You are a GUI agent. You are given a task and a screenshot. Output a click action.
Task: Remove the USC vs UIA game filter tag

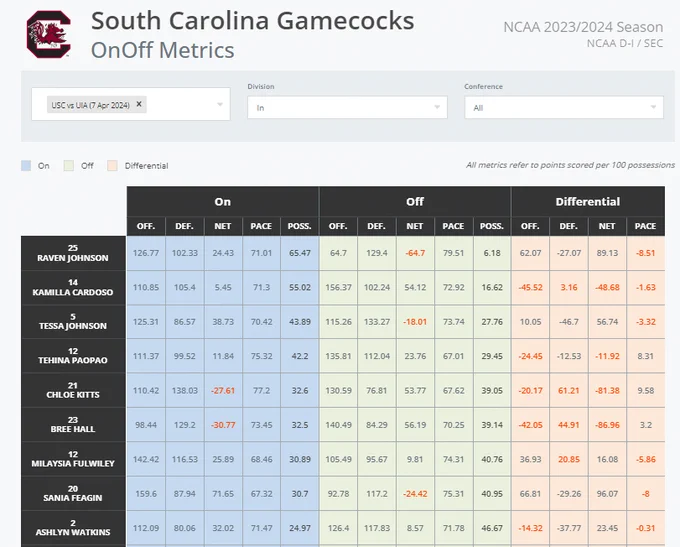click(x=139, y=104)
